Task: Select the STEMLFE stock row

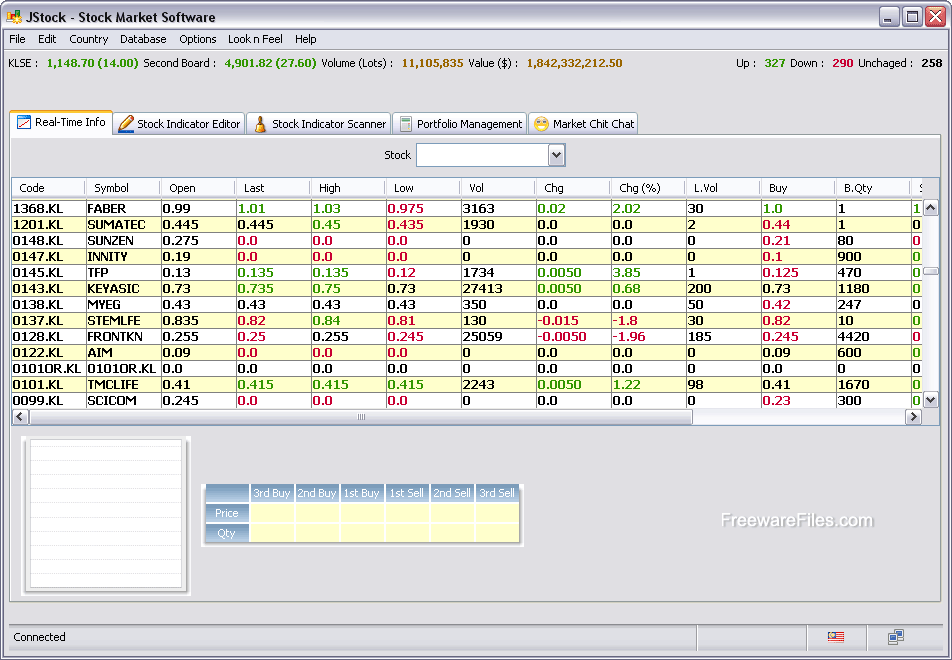Action: pos(466,321)
